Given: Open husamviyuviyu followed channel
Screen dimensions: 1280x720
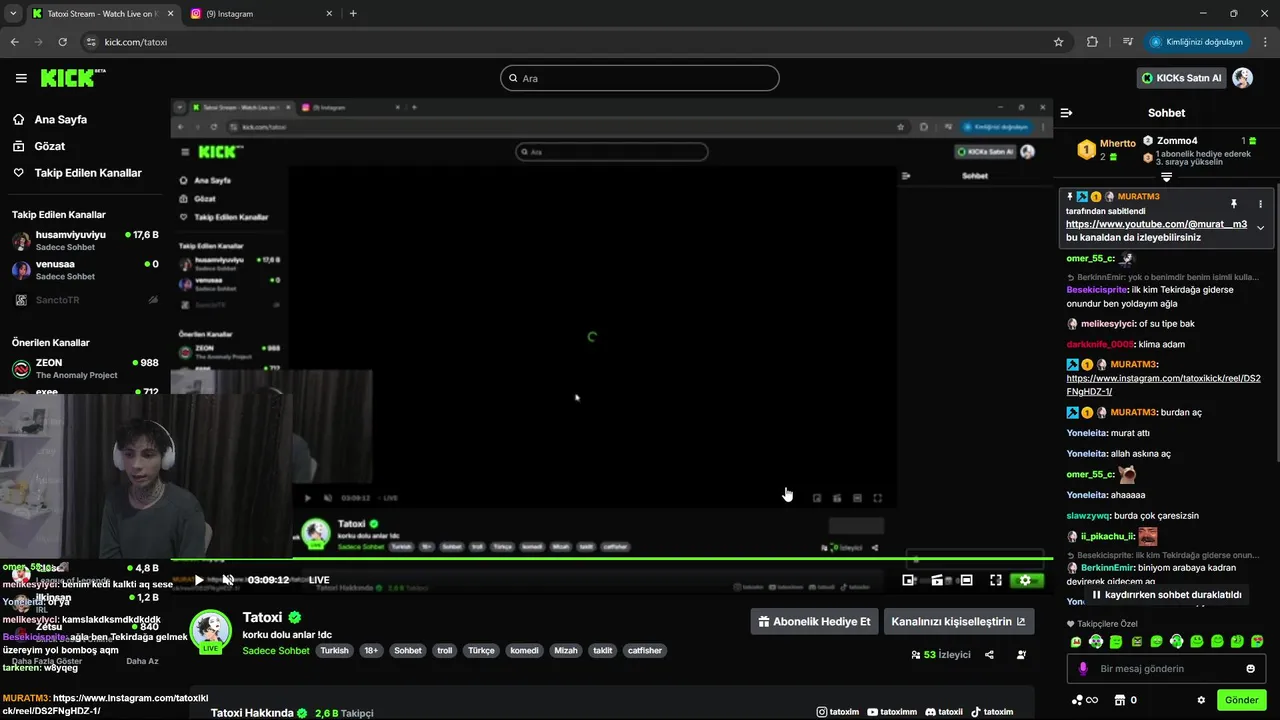Looking at the screenshot, I should (x=84, y=240).
